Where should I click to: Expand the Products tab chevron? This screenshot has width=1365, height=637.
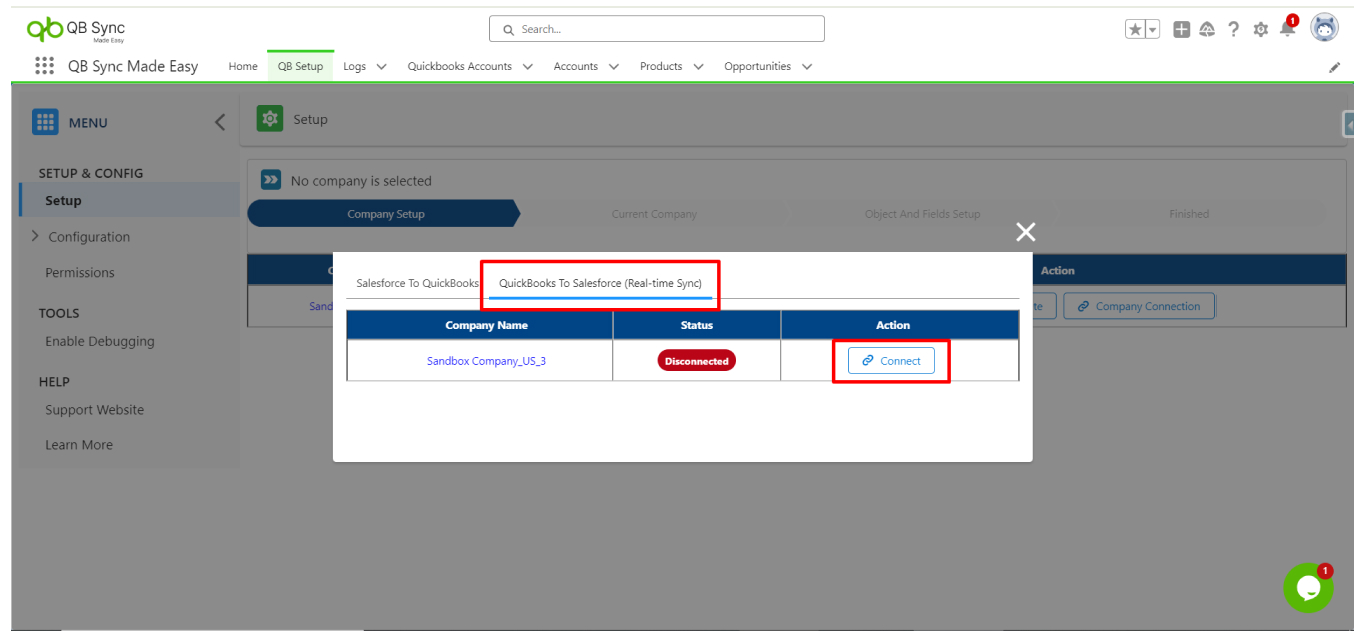(x=698, y=67)
